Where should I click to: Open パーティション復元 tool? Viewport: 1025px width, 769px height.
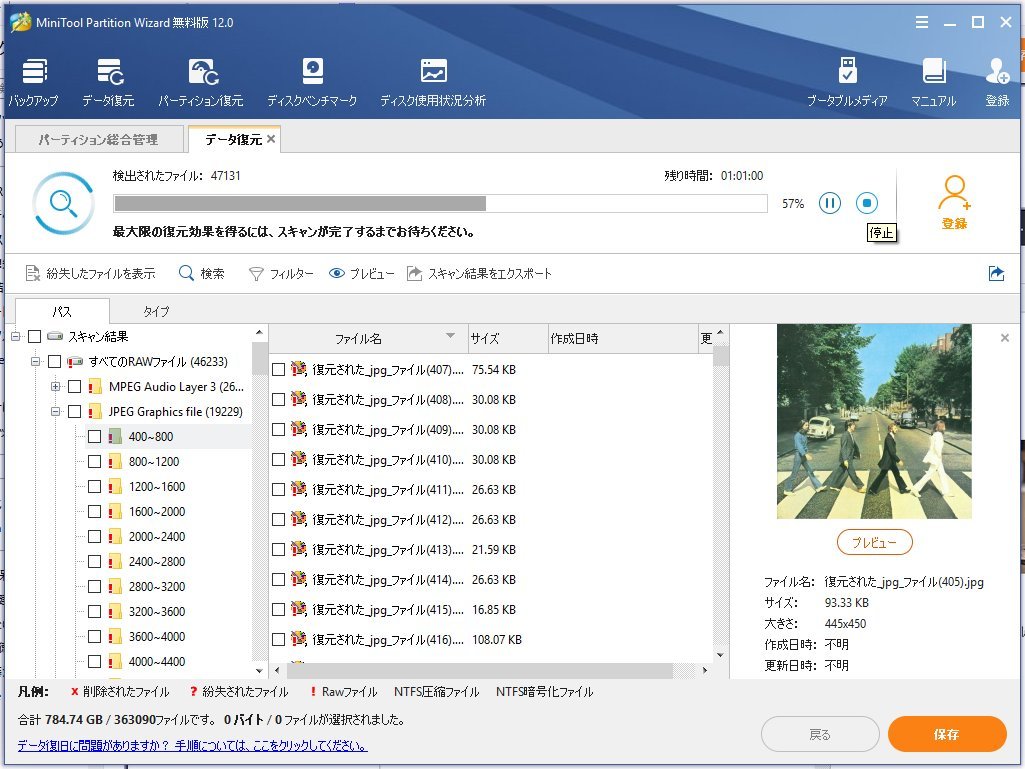[201, 82]
